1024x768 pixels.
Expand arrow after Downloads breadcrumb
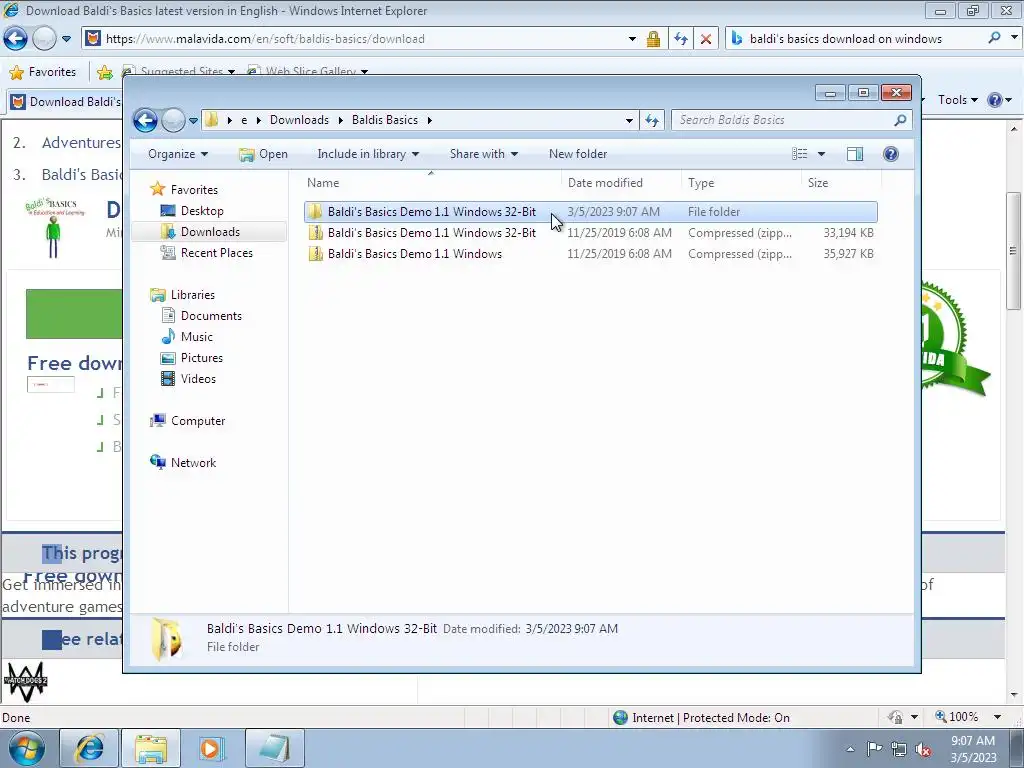click(x=341, y=120)
